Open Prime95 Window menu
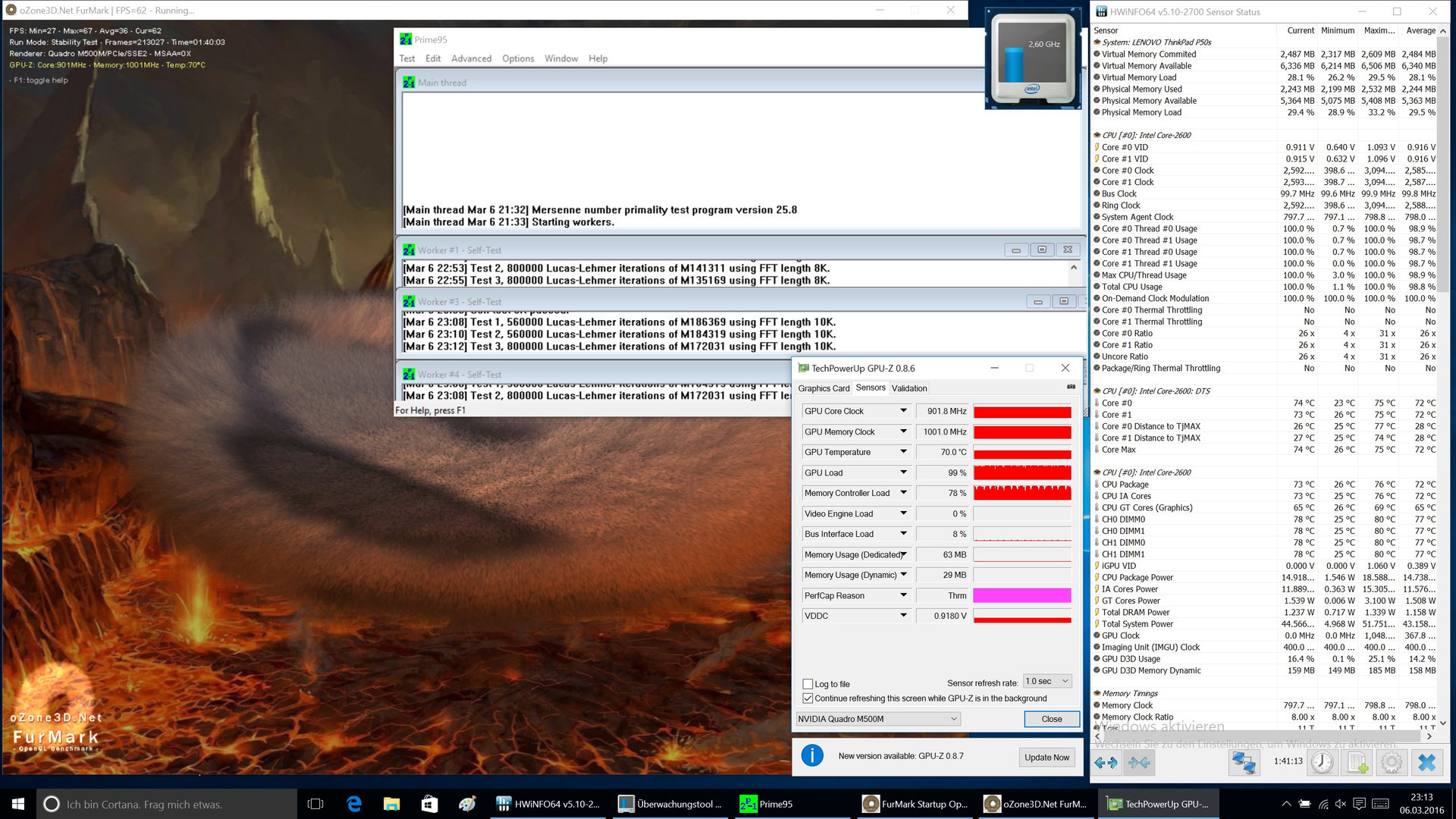The height and width of the screenshot is (819, 1456). pyautogui.click(x=561, y=58)
